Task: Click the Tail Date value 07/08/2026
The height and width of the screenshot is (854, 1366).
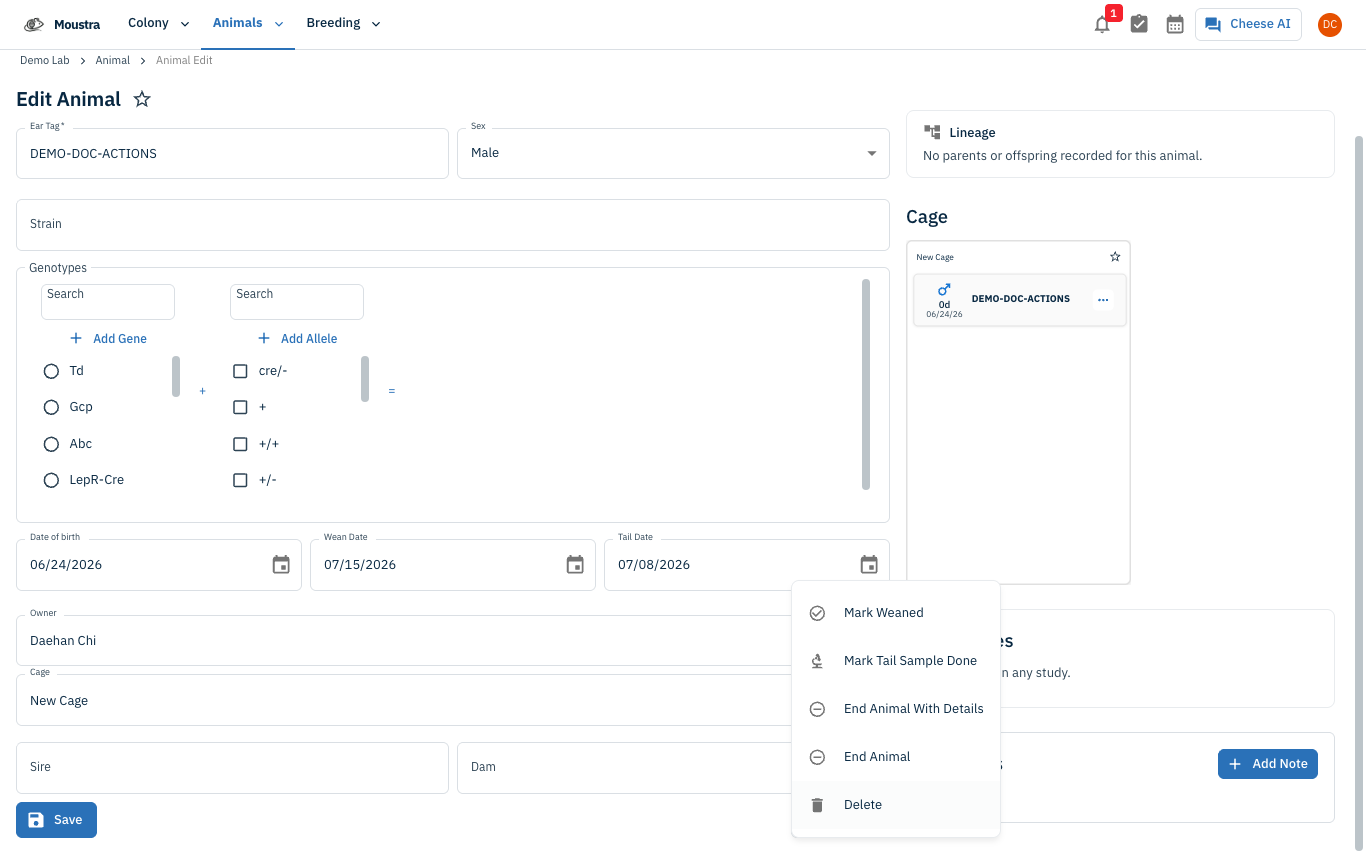Action: click(x=654, y=565)
